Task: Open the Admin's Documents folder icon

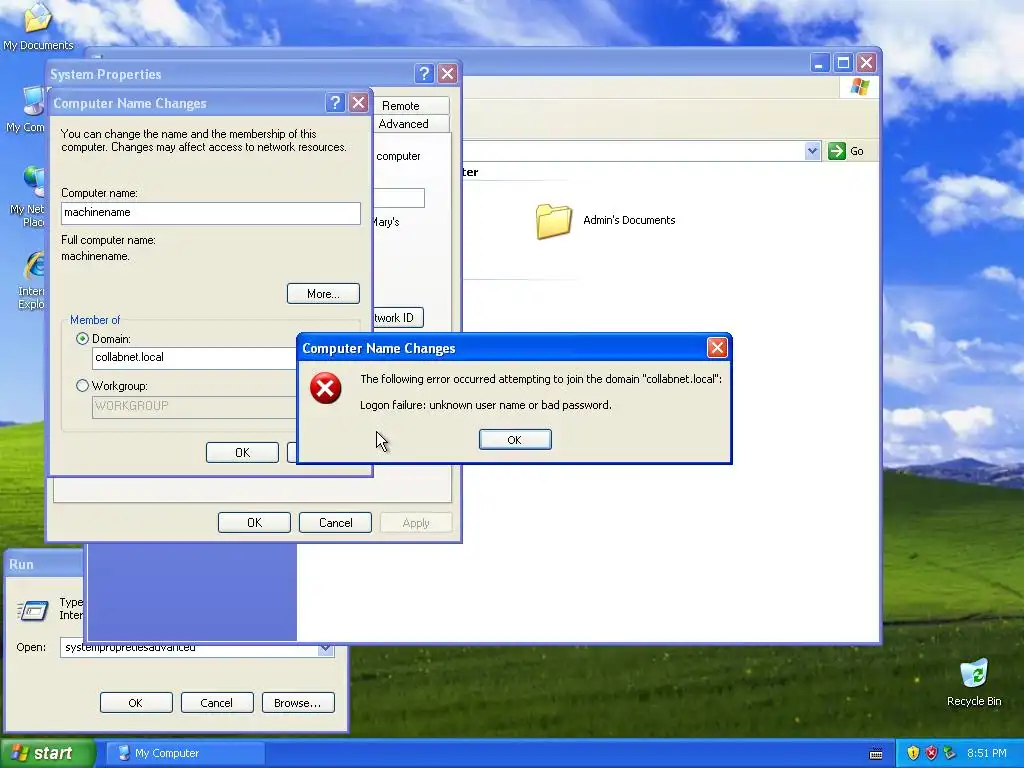Action: 554,221
